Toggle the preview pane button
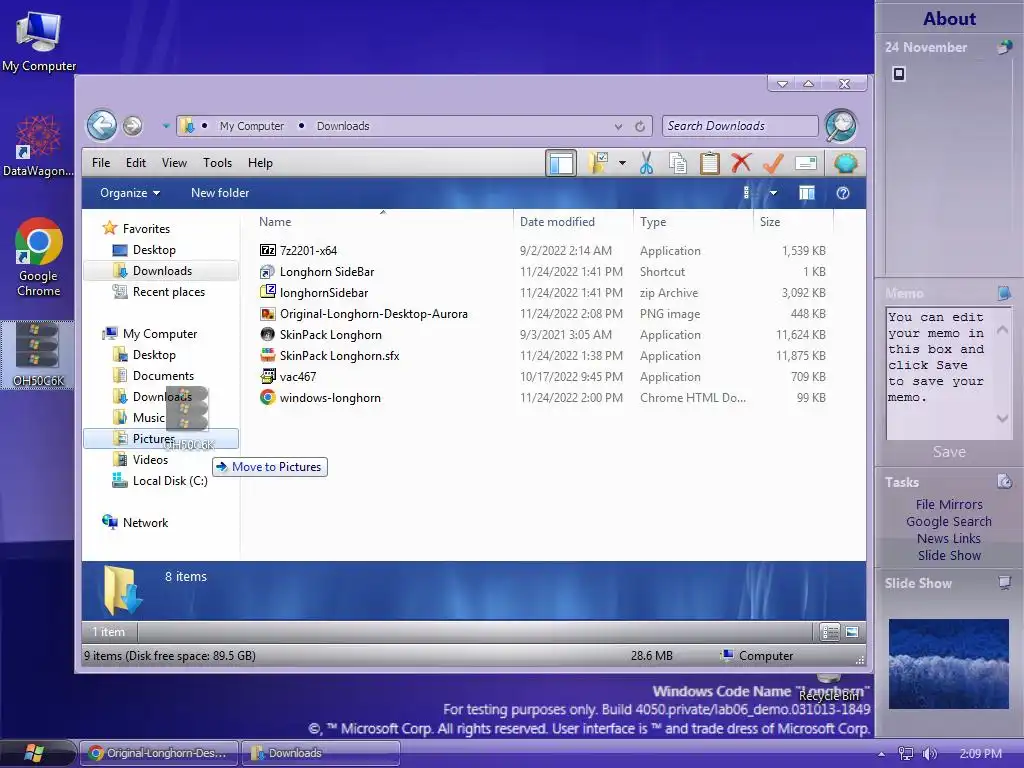This screenshot has height=768, width=1024. click(807, 193)
